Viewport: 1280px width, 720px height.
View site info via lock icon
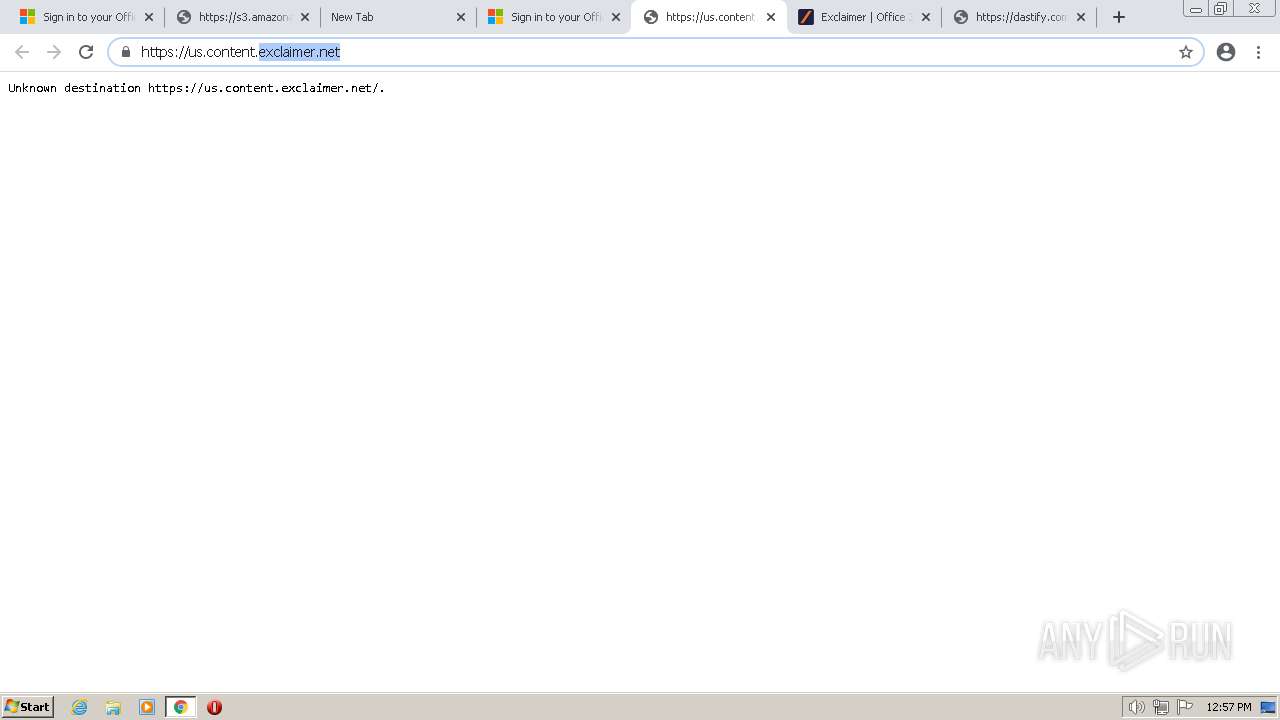126,52
